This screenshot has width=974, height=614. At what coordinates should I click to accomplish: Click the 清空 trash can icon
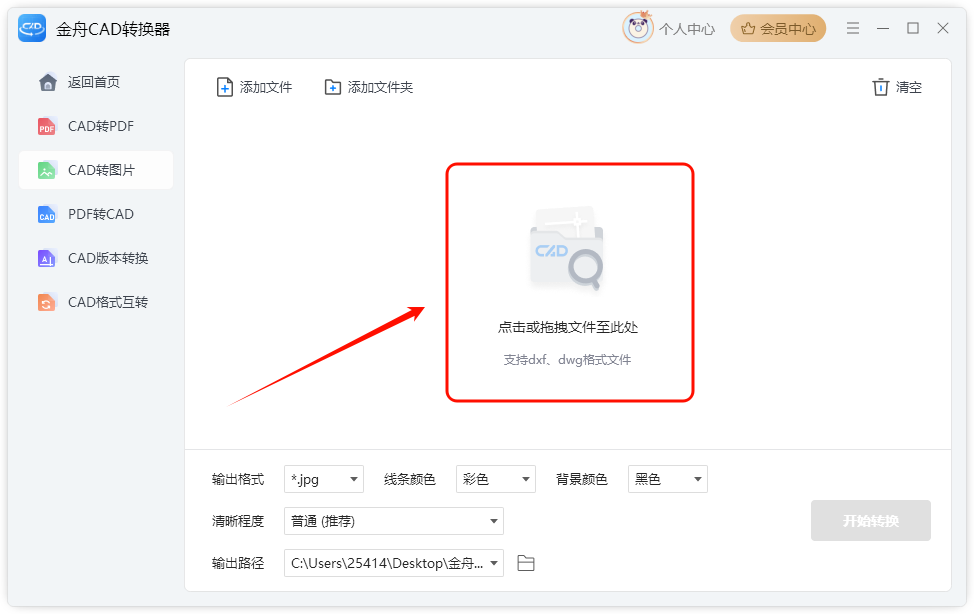880,87
